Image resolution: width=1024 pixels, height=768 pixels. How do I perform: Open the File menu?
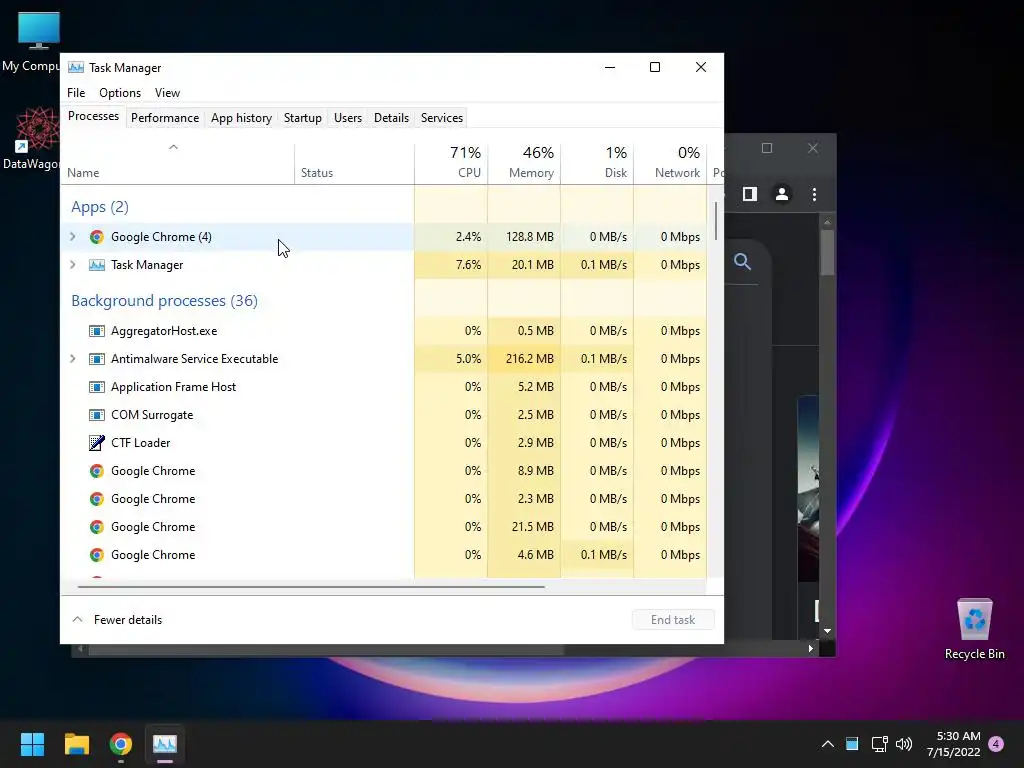tap(76, 93)
